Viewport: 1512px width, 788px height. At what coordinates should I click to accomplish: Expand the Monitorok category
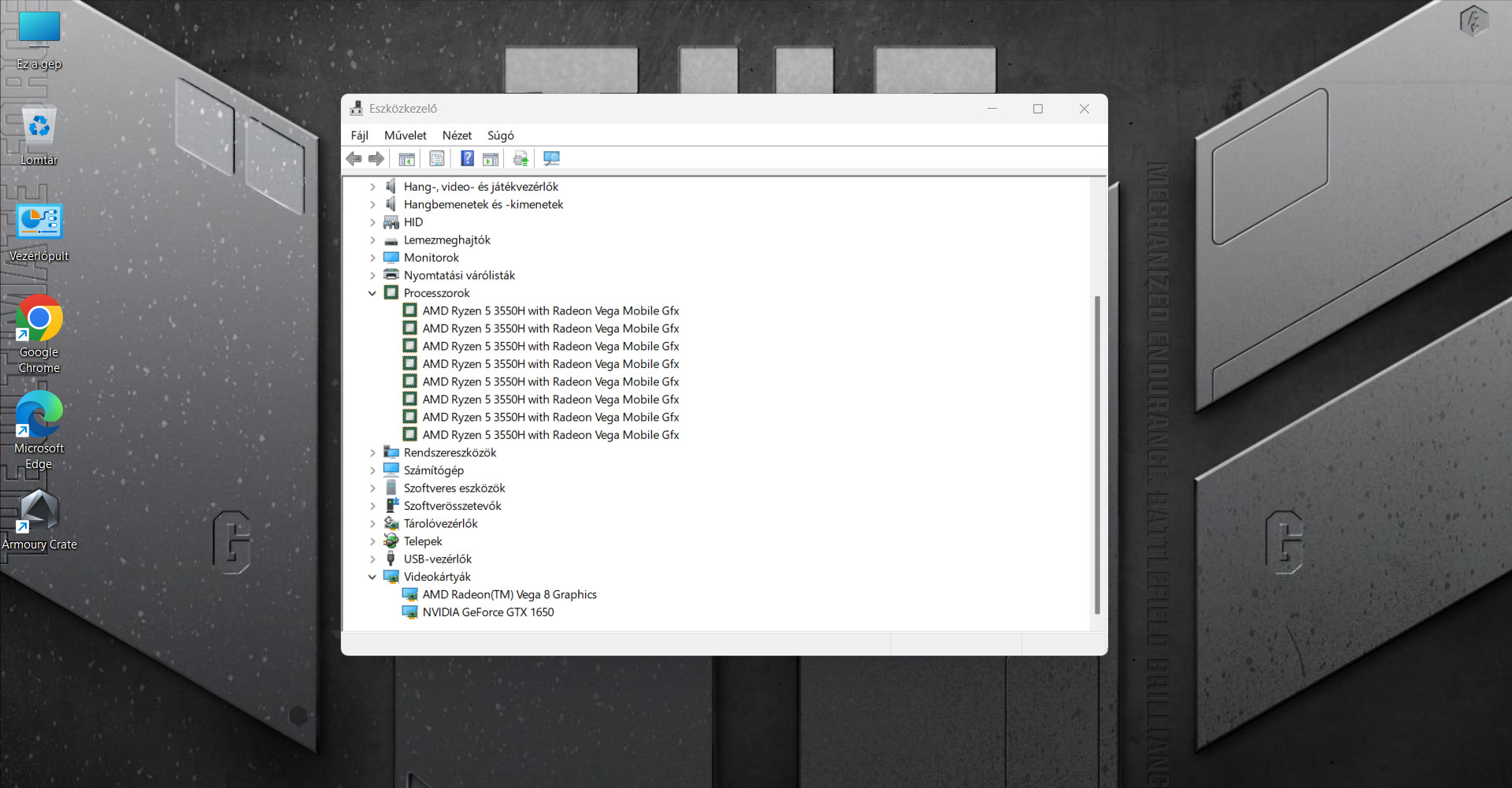point(372,258)
